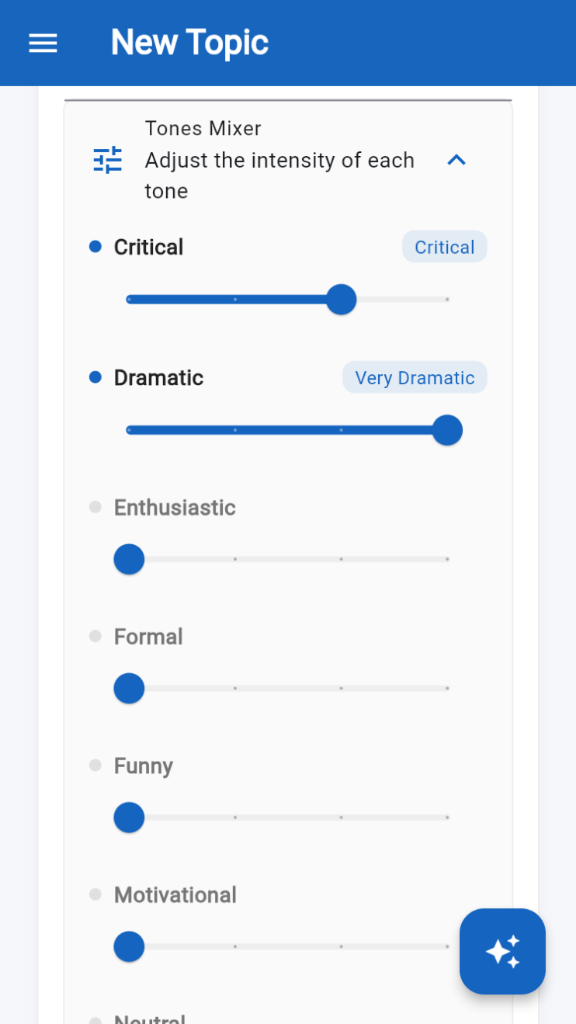Click the upward chevron next to tone description

click(457, 159)
